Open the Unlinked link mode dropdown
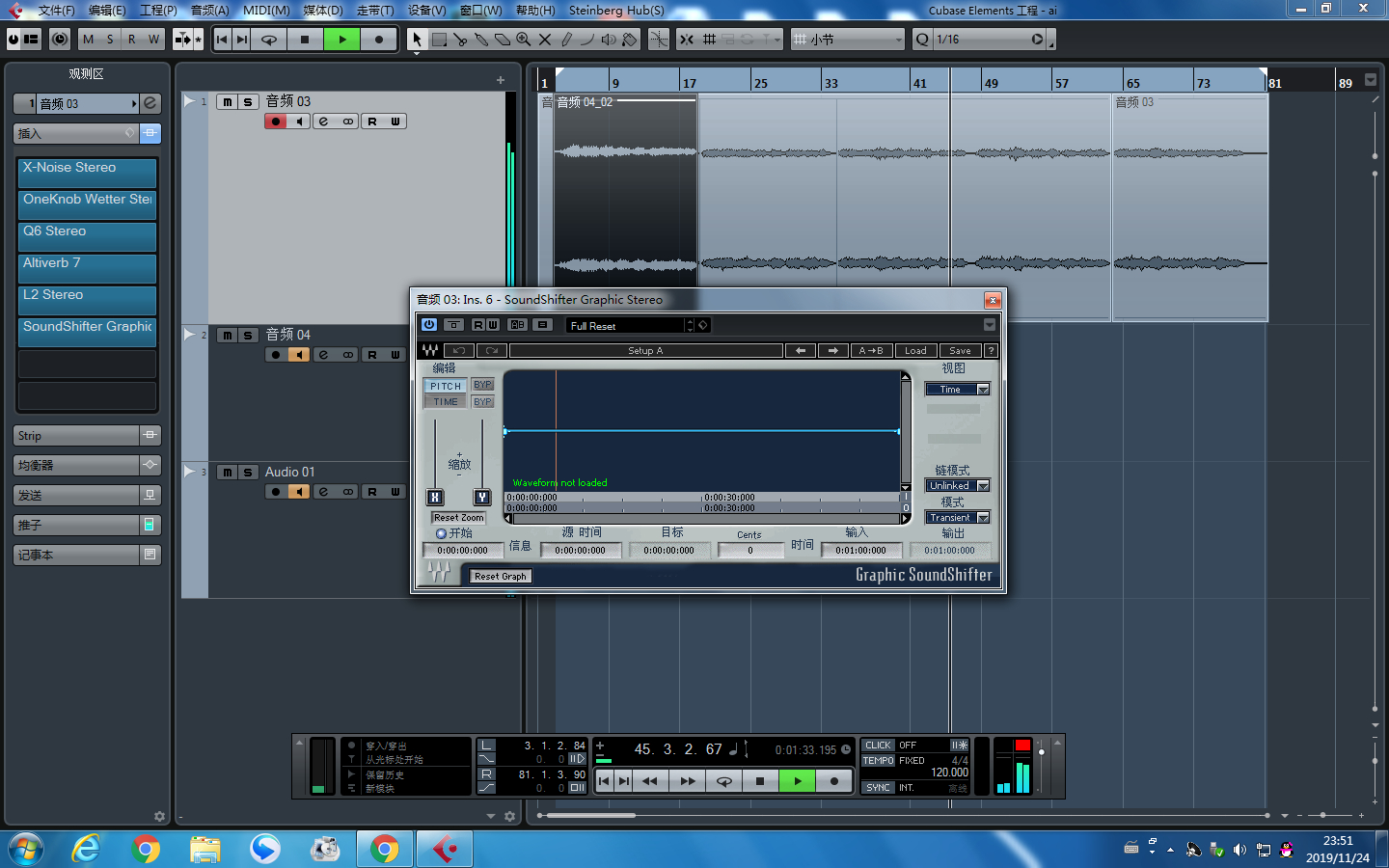This screenshot has height=868, width=1389. (x=957, y=486)
